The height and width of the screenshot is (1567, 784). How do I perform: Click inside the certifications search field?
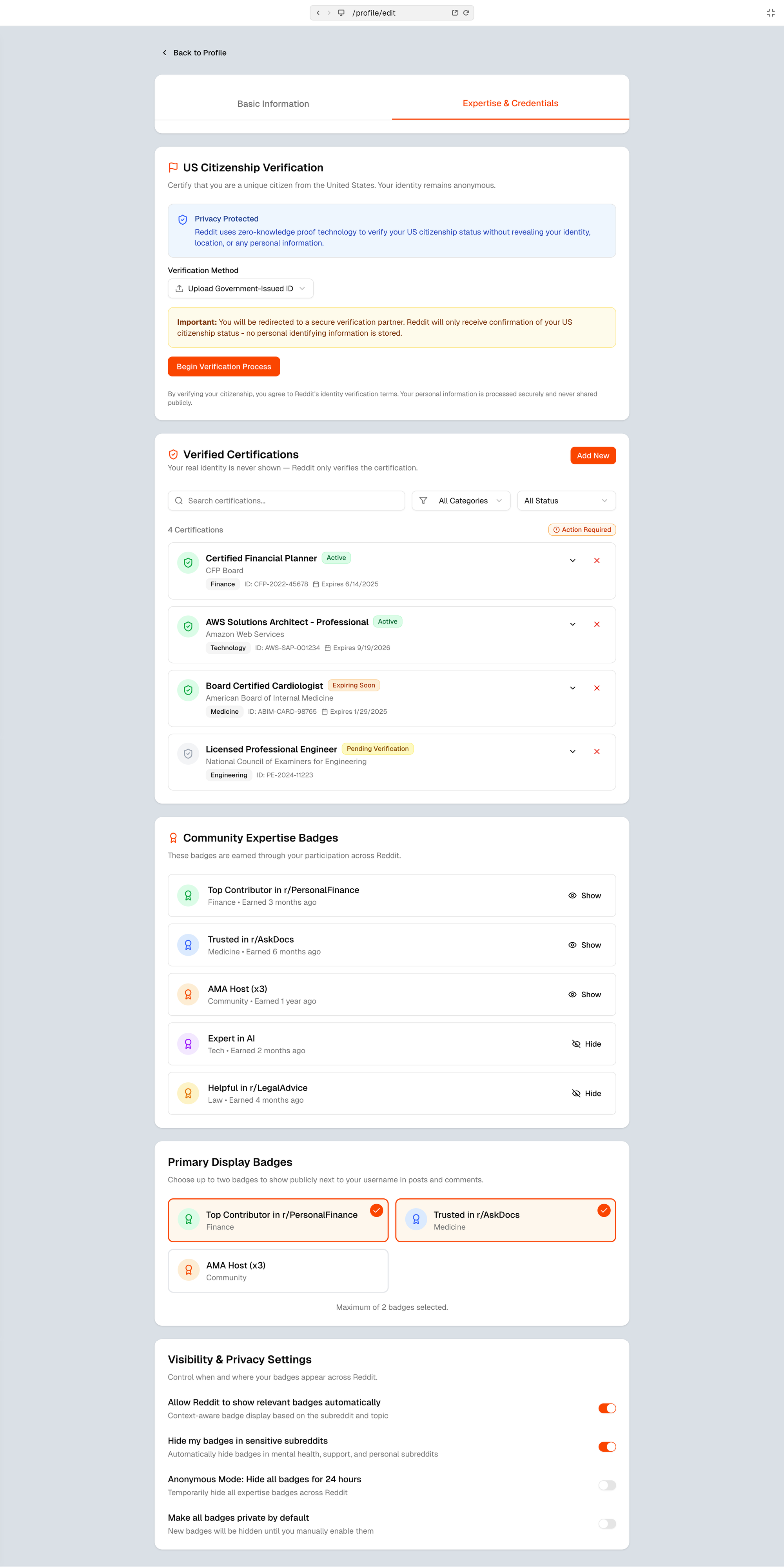(286, 500)
